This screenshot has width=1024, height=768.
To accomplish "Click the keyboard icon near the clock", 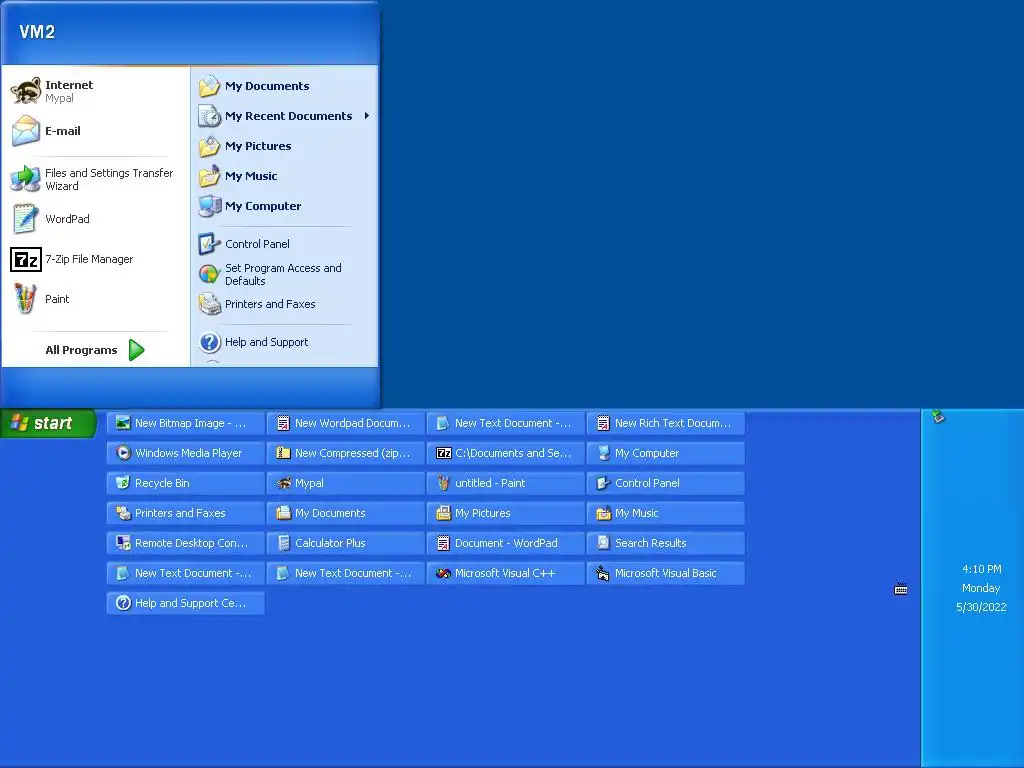I will (x=901, y=589).
